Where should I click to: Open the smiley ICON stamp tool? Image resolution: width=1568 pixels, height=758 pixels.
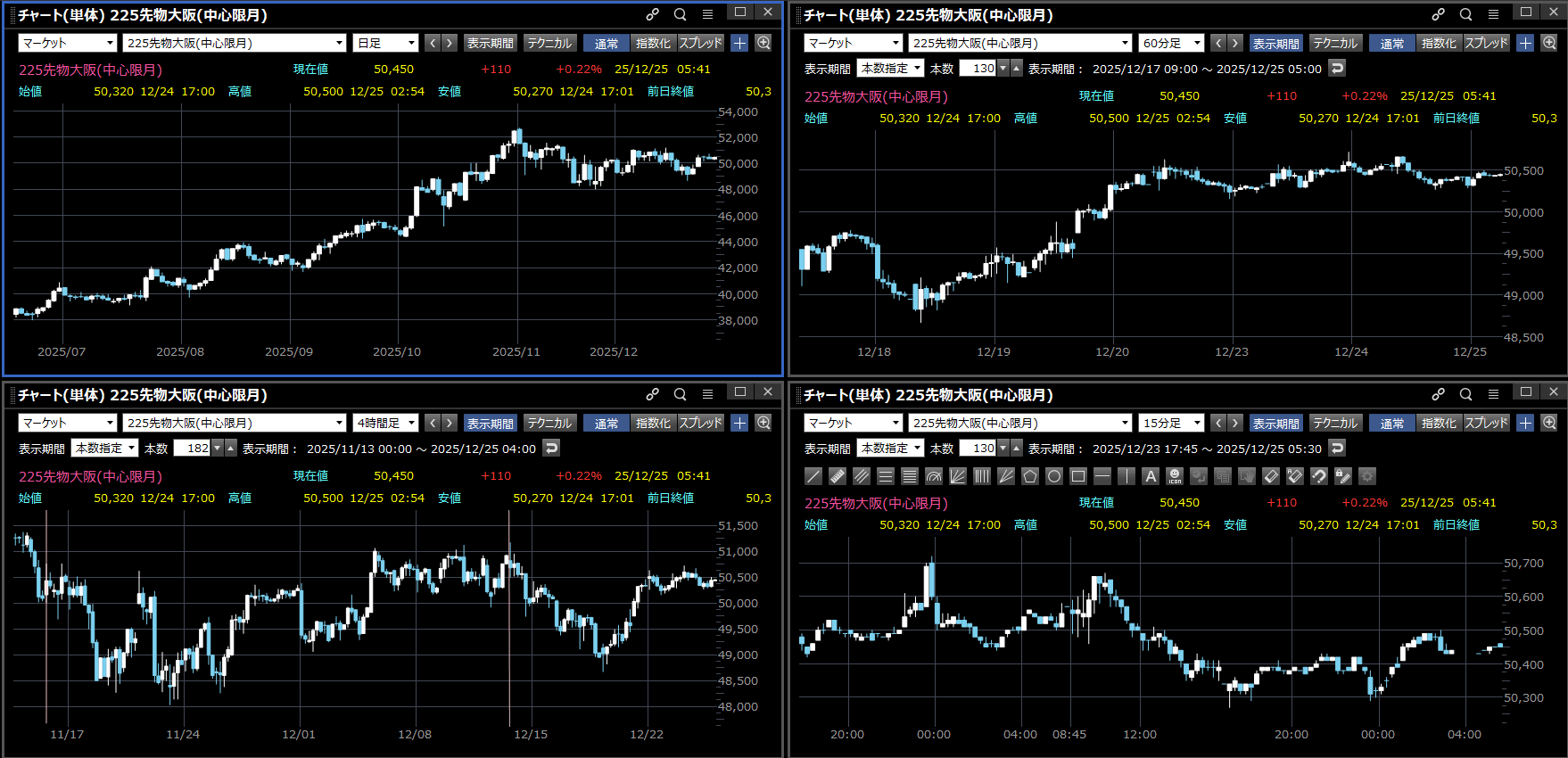(1175, 476)
